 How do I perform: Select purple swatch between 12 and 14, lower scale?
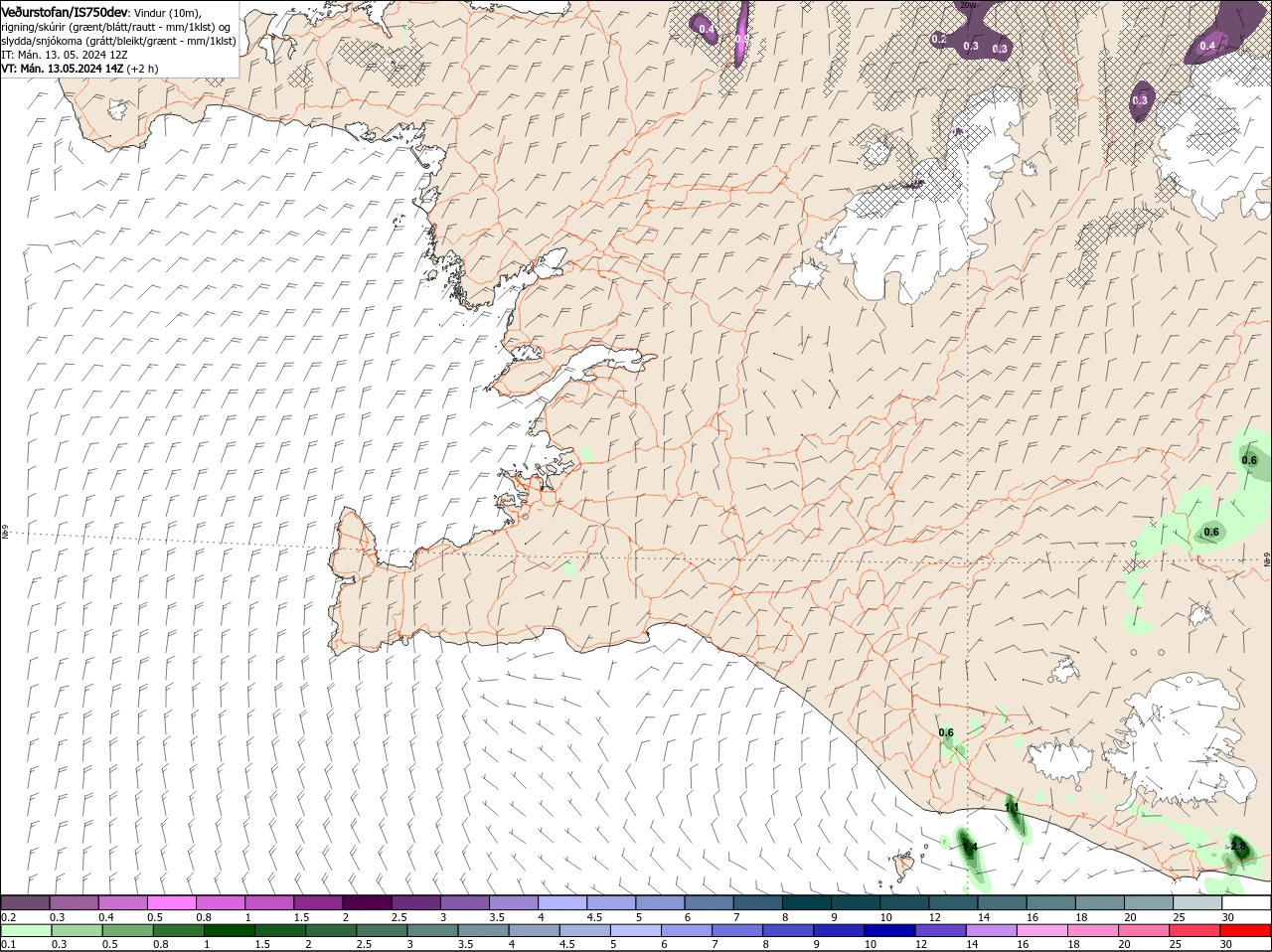tap(939, 930)
